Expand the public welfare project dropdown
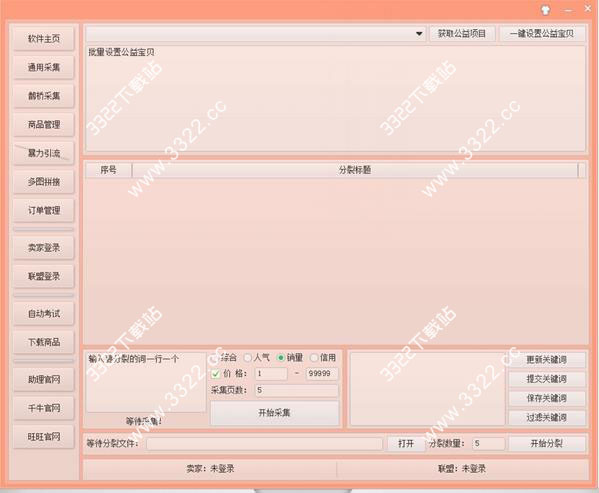 [419, 34]
